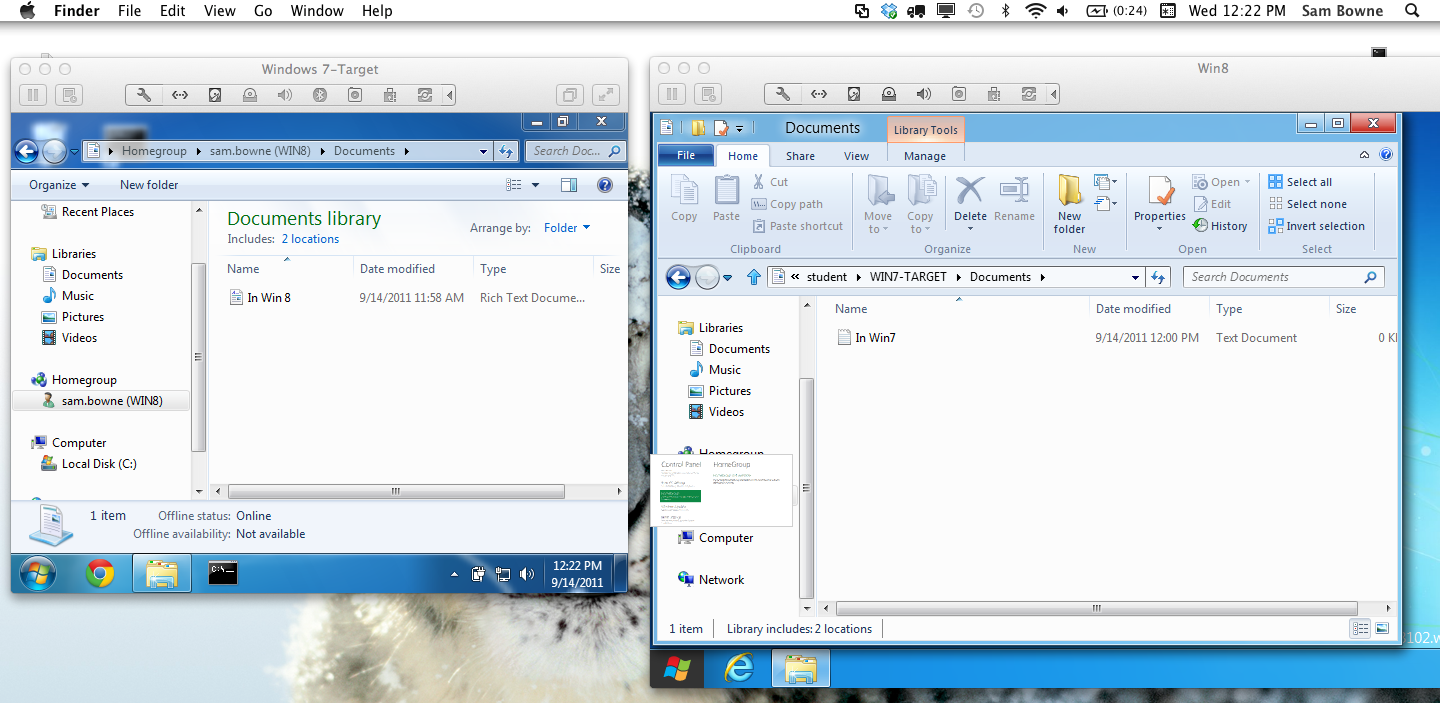The height and width of the screenshot is (703, 1440).
Task: Click Bluetooth icon in Windows 7-Target VM toolbar
Action: coord(320,95)
